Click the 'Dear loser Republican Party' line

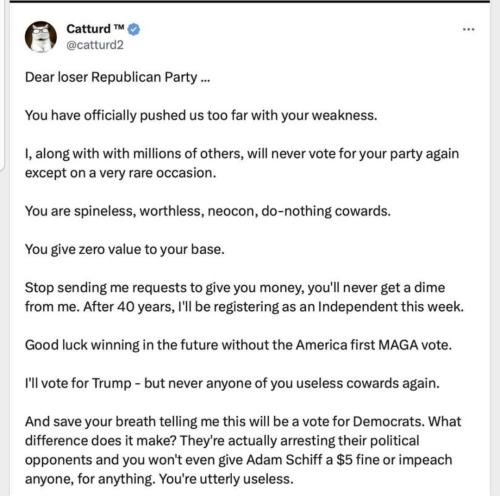(117, 77)
